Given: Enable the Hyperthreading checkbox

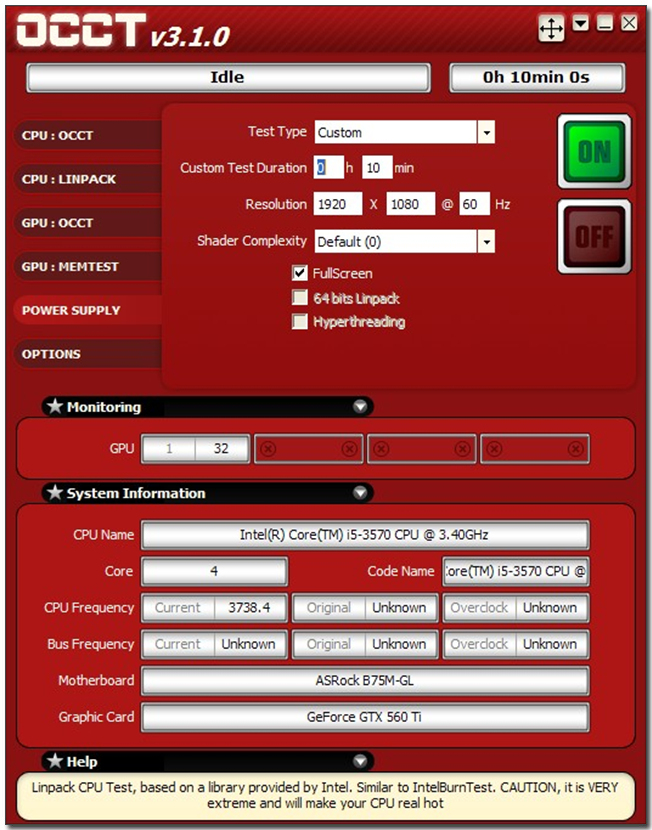Looking at the screenshot, I should click(300, 321).
